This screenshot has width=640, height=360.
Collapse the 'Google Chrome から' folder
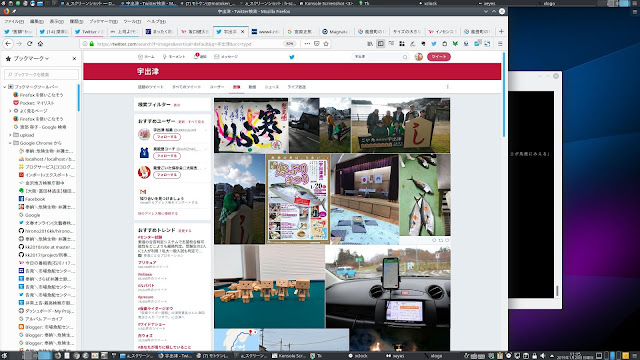[10, 143]
